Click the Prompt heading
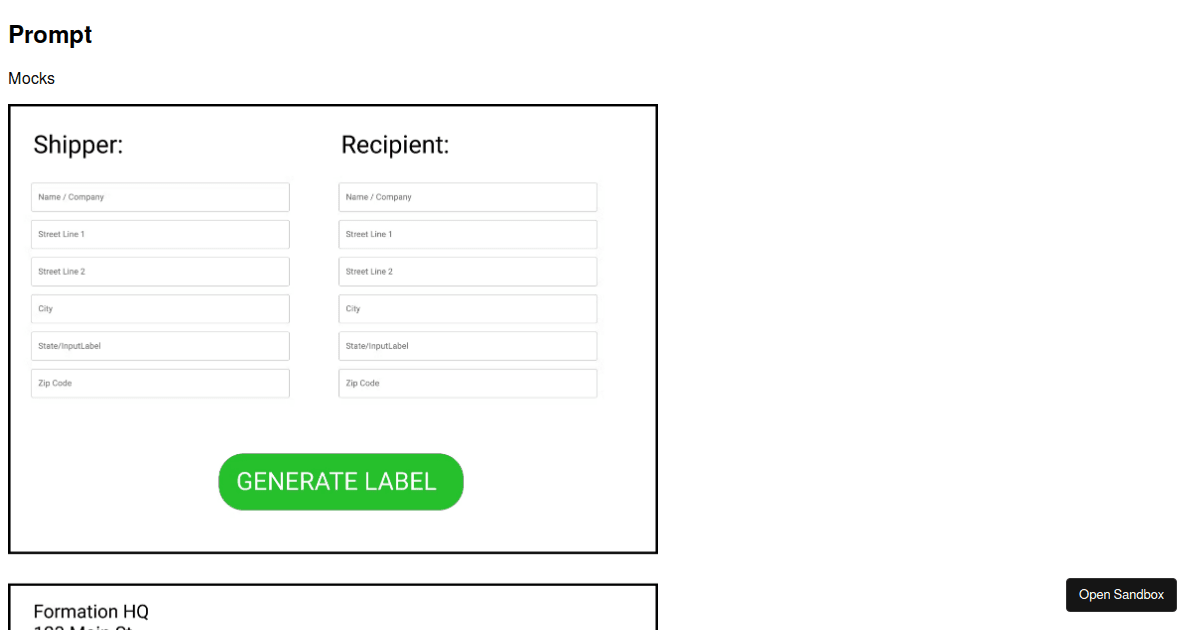This screenshot has width=1200, height=630. tap(50, 34)
